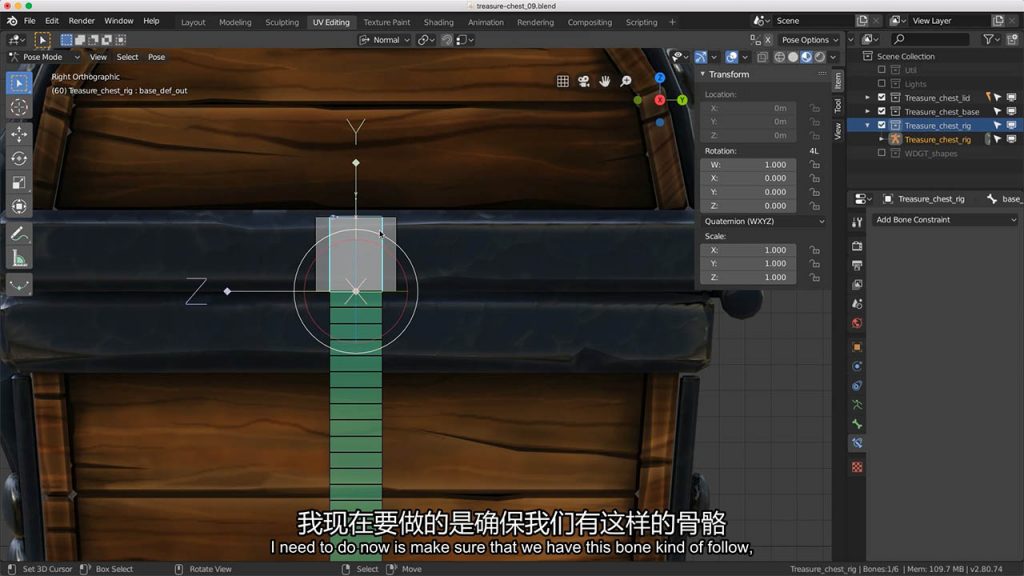Viewport: 1024px width, 576px height.
Task: Open the Armature object data properties icon
Action: click(857, 405)
